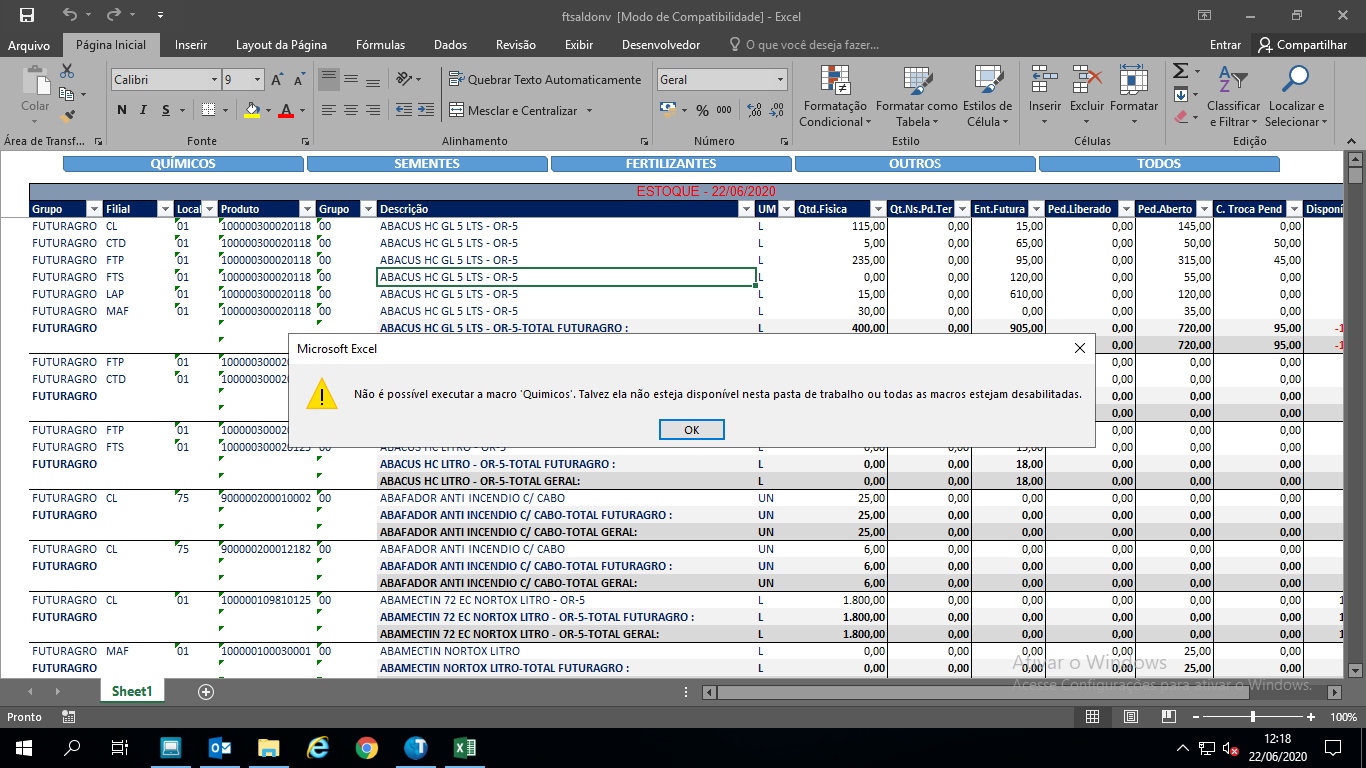Click the Windows Start button
Viewport: 1366px width, 768px height.
(23, 747)
